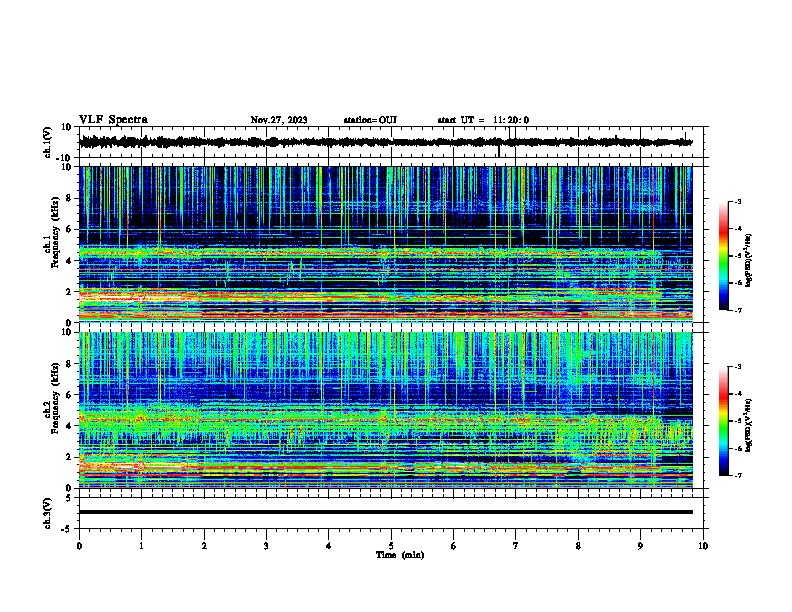Click the "VLF Spectra" plot title
This screenshot has width=792, height=612.
(113, 120)
